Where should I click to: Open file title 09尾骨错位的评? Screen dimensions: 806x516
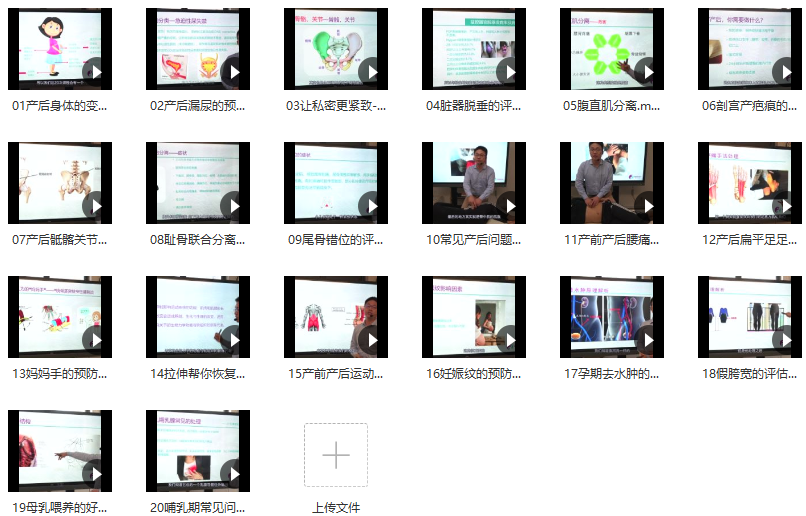(x=336, y=239)
